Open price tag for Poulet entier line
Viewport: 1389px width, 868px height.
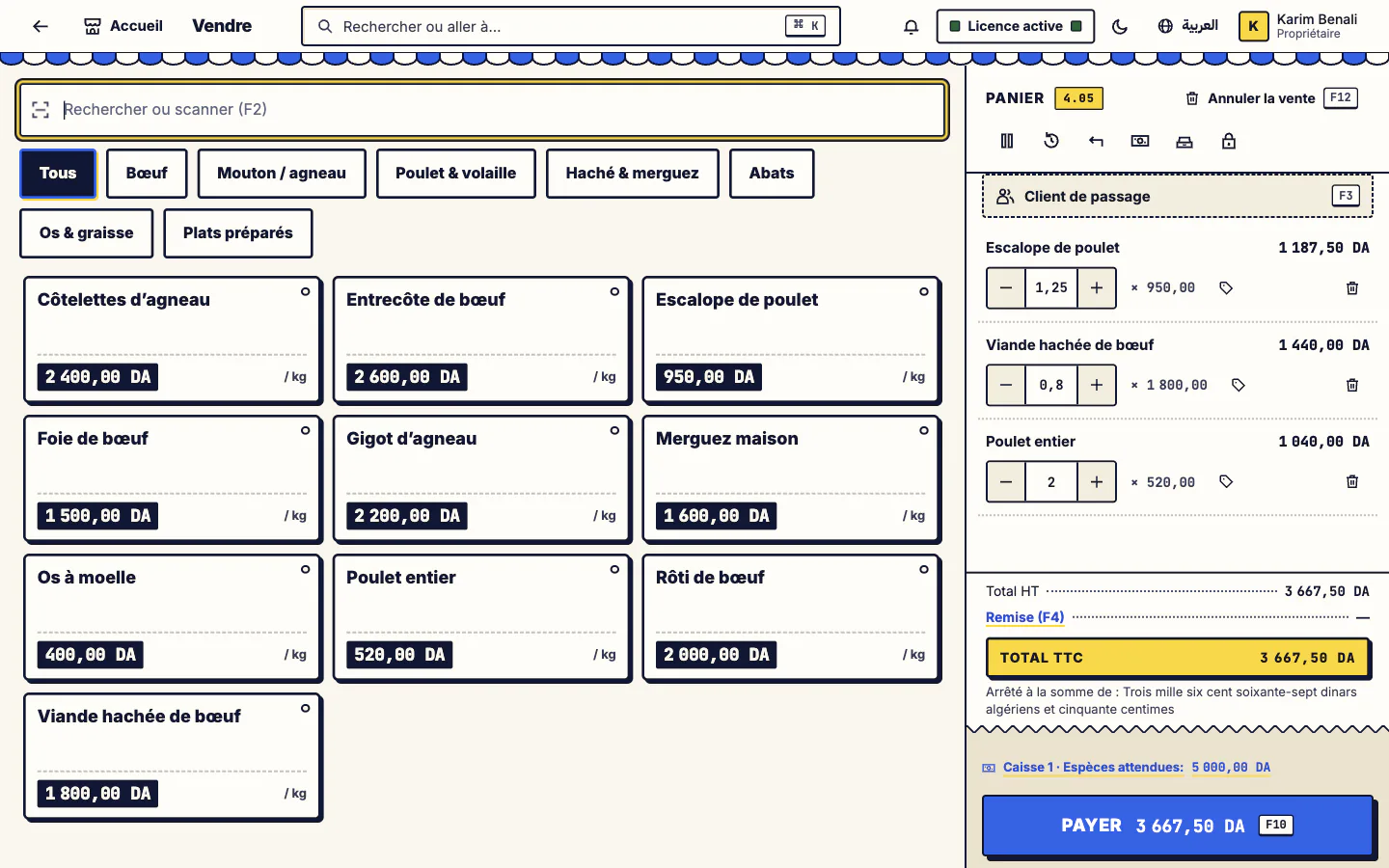(x=1226, y=481)
